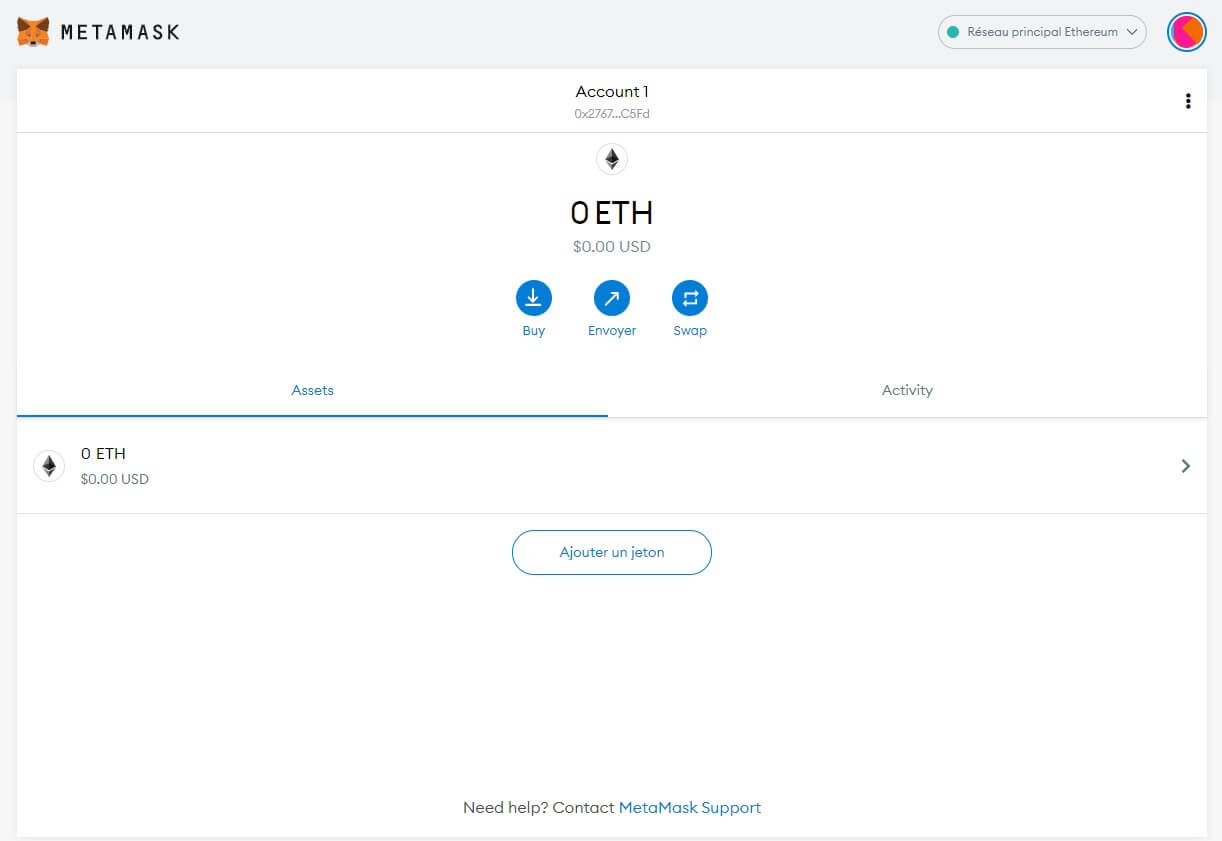Click the MetaMask fox logo
Image resolution: width=1222 pixels, height=841 pixels.
[33, 32]
